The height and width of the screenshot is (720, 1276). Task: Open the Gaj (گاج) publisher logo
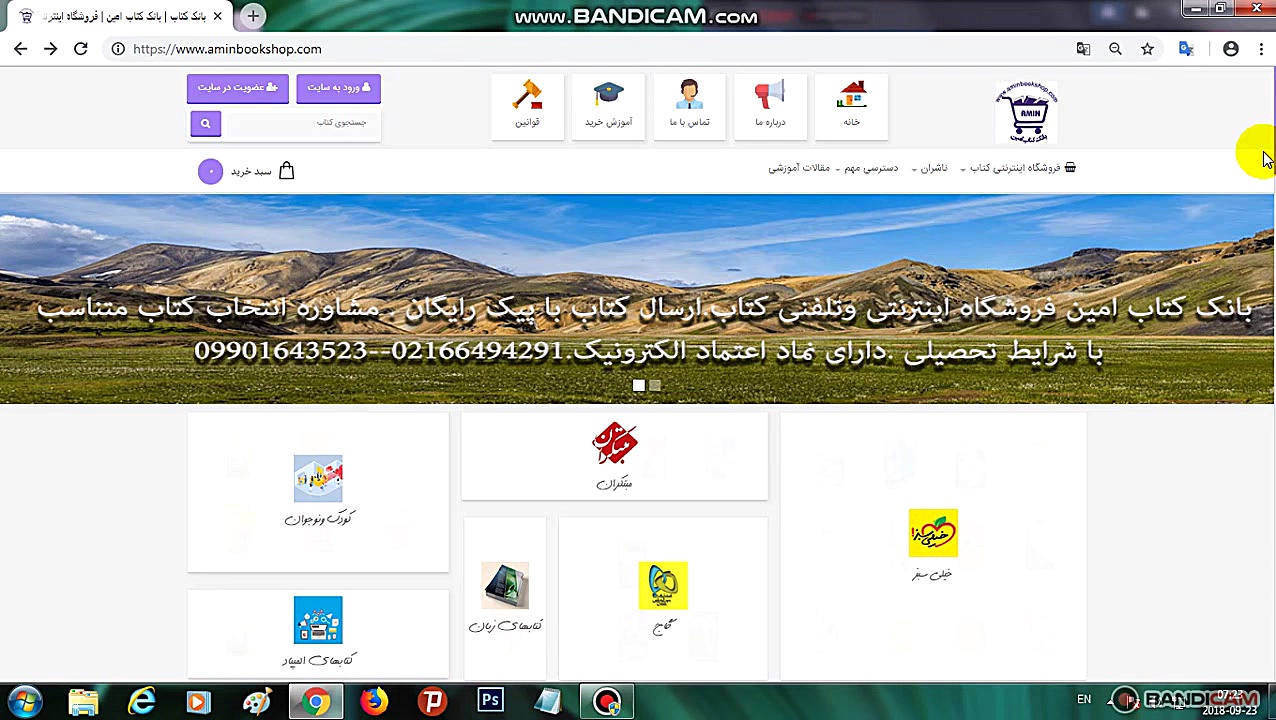663,586
